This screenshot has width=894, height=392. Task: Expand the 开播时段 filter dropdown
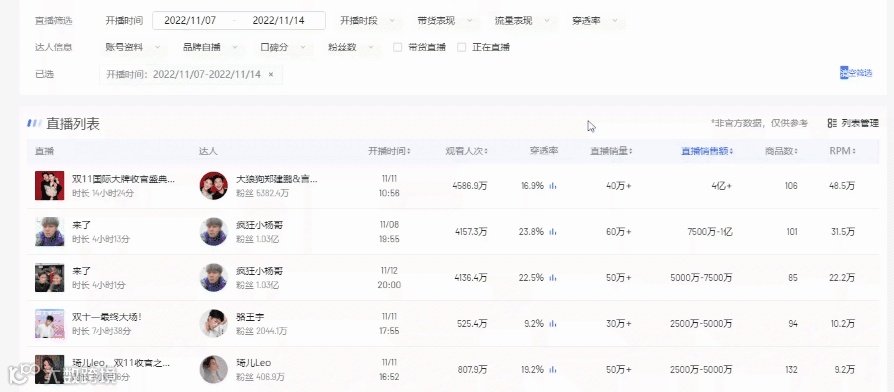(x=368, y=21)
